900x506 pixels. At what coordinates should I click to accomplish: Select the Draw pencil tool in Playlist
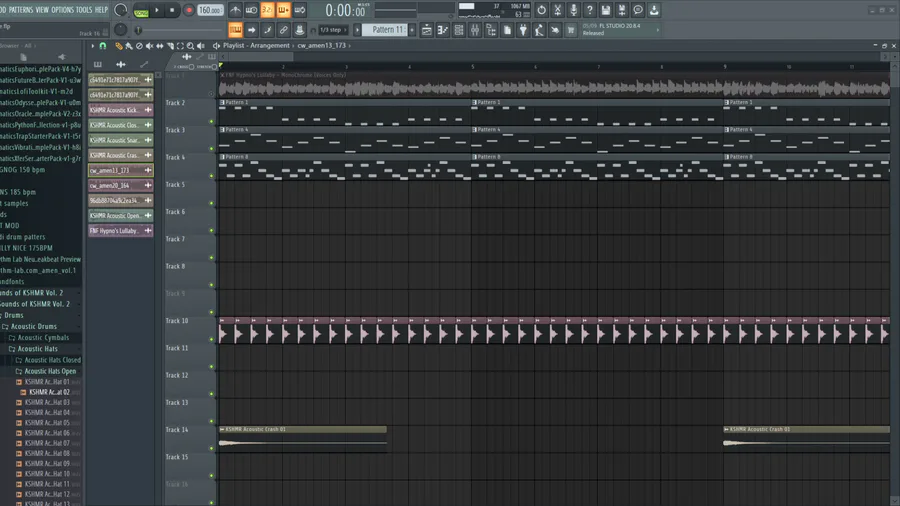point(119,46)
